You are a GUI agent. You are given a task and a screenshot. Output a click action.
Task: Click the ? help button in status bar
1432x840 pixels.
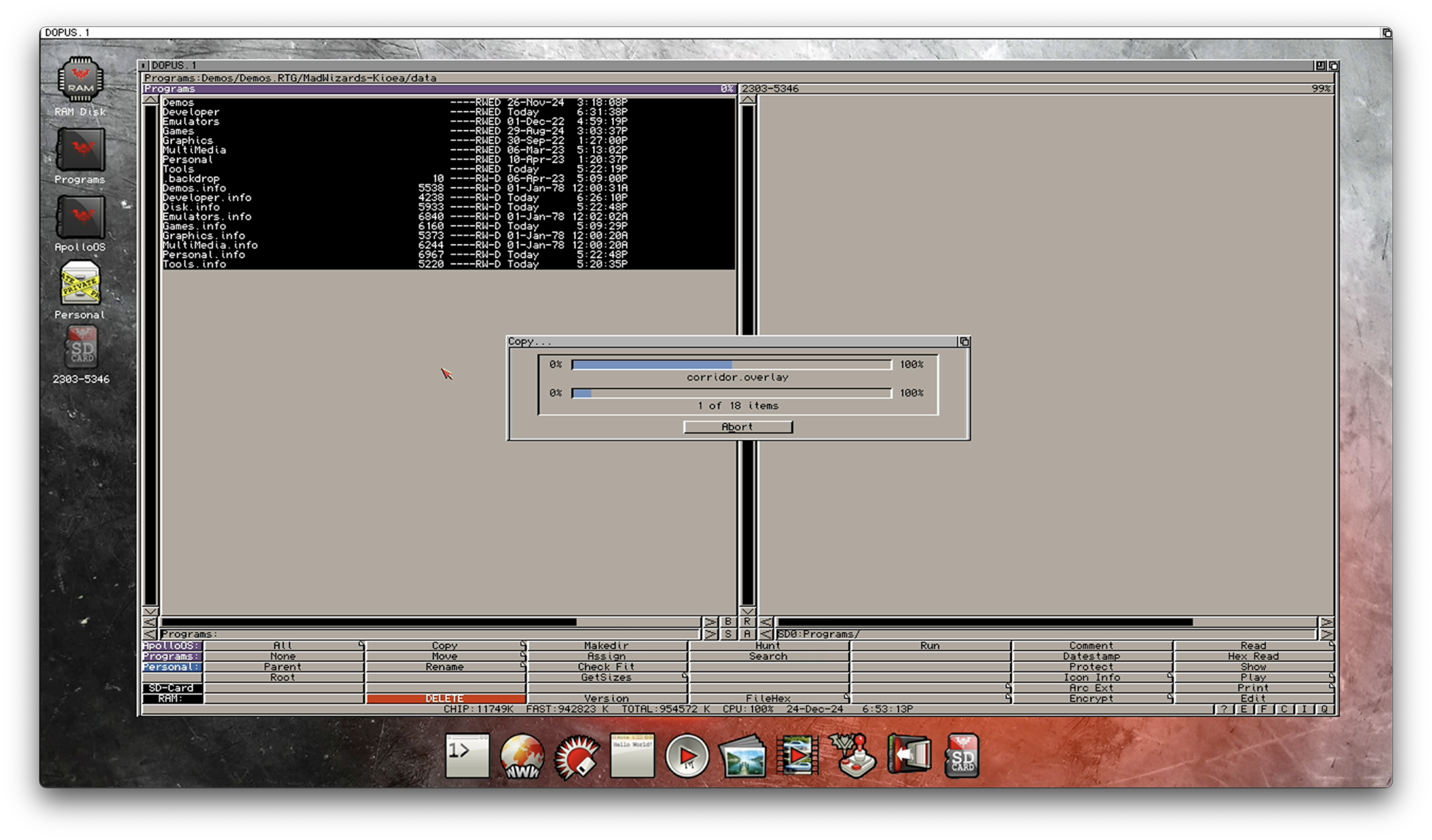point(1223,709)
